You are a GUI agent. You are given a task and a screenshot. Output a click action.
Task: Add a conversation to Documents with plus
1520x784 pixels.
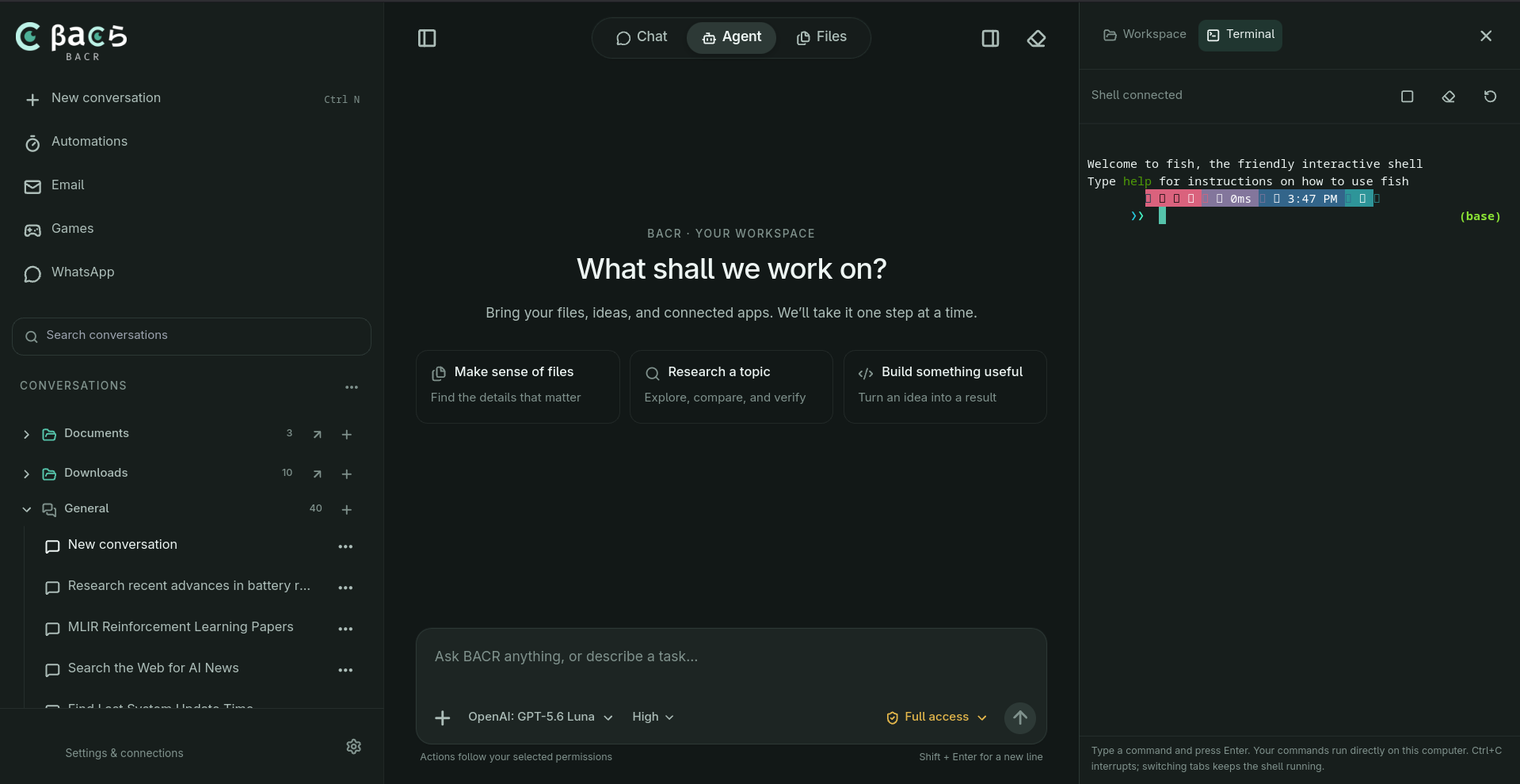click(x=346, y=434)
